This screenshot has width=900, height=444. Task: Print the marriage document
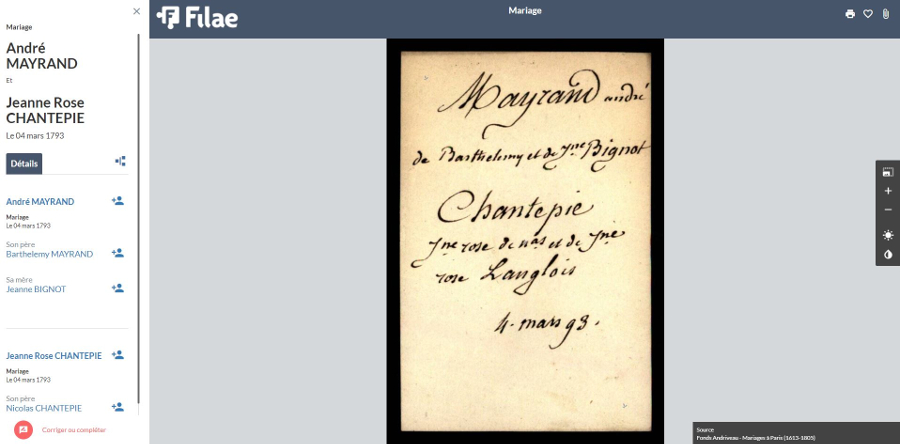tap(850, 14)
